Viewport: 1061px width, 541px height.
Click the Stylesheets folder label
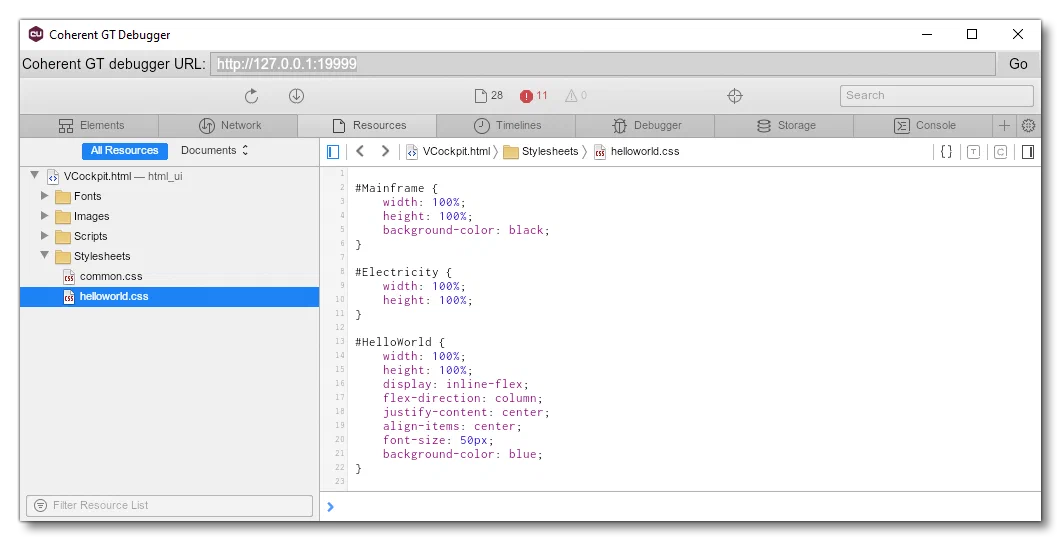point(102,256)
